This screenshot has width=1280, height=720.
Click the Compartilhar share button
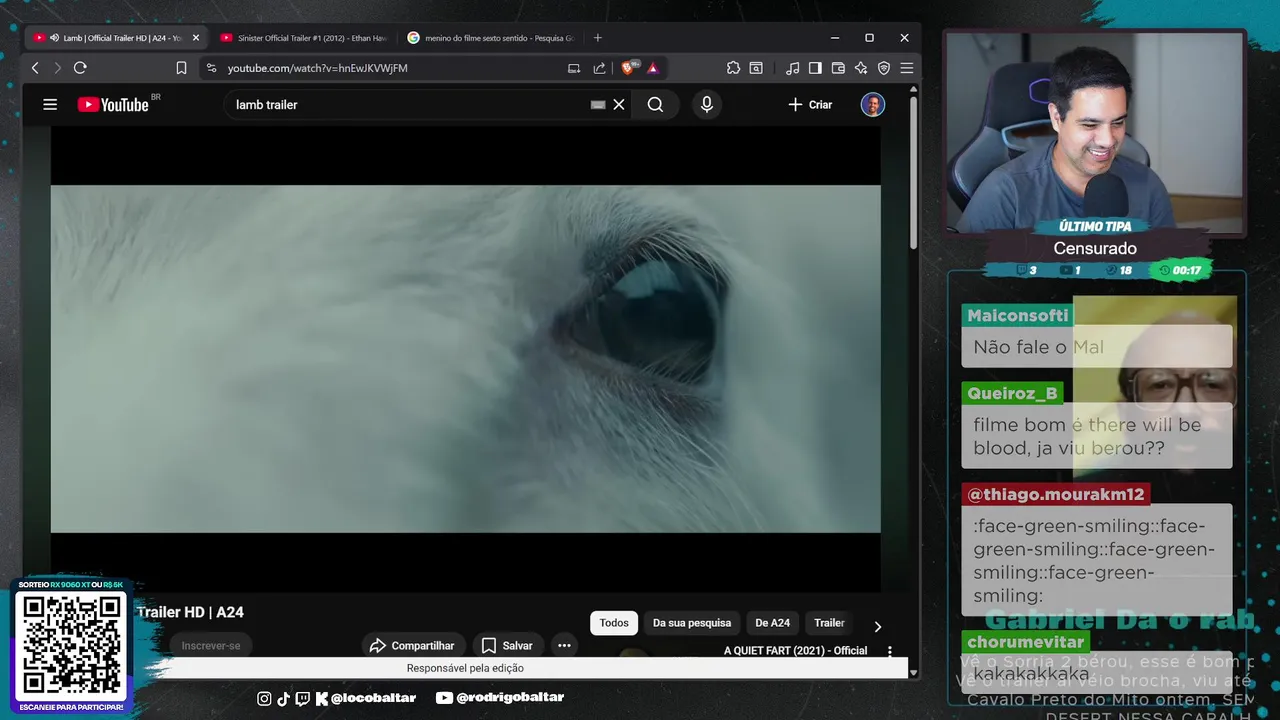(412, 646)
